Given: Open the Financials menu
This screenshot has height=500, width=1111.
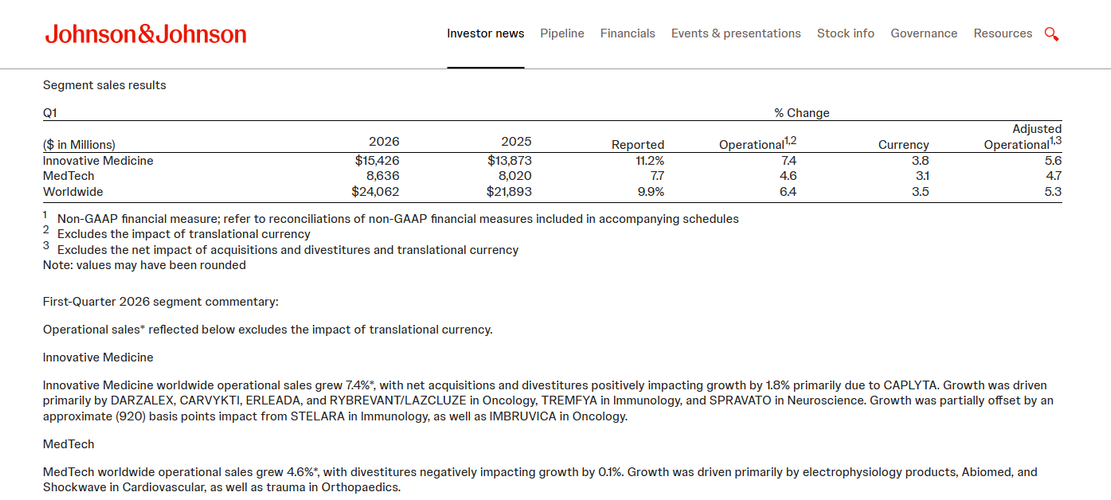Looking at the screenshot, I should [x=628, y=33].
